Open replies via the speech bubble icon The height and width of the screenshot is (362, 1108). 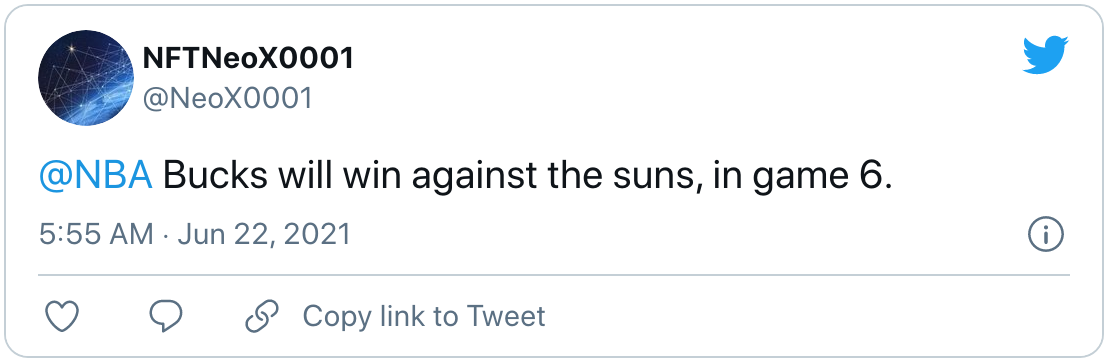[x=166, y=316]
